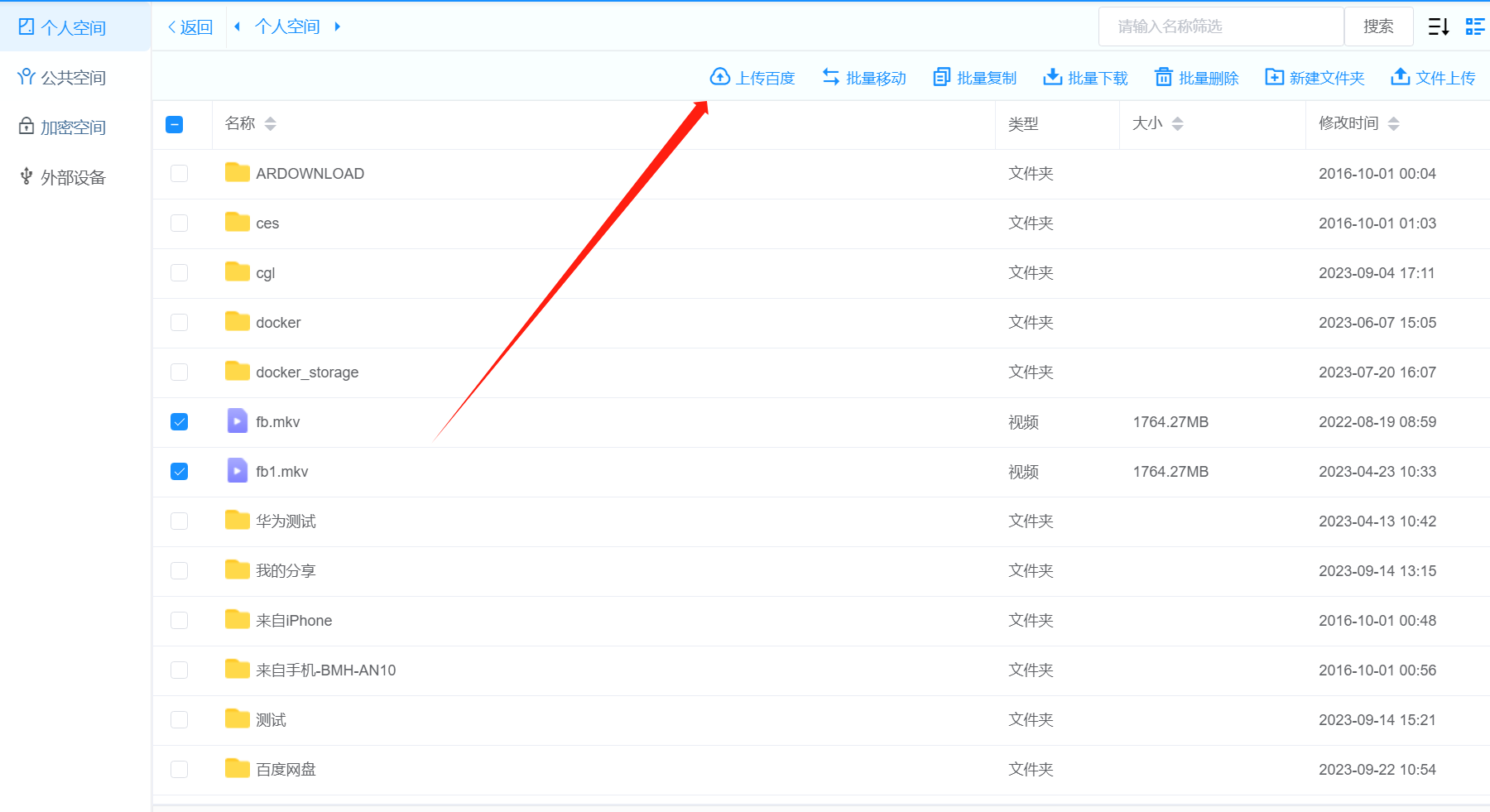The height and width of the screenshot is (812, 1490).
Task: Sort by 大小 column arrows
Action: [1177, 124]
